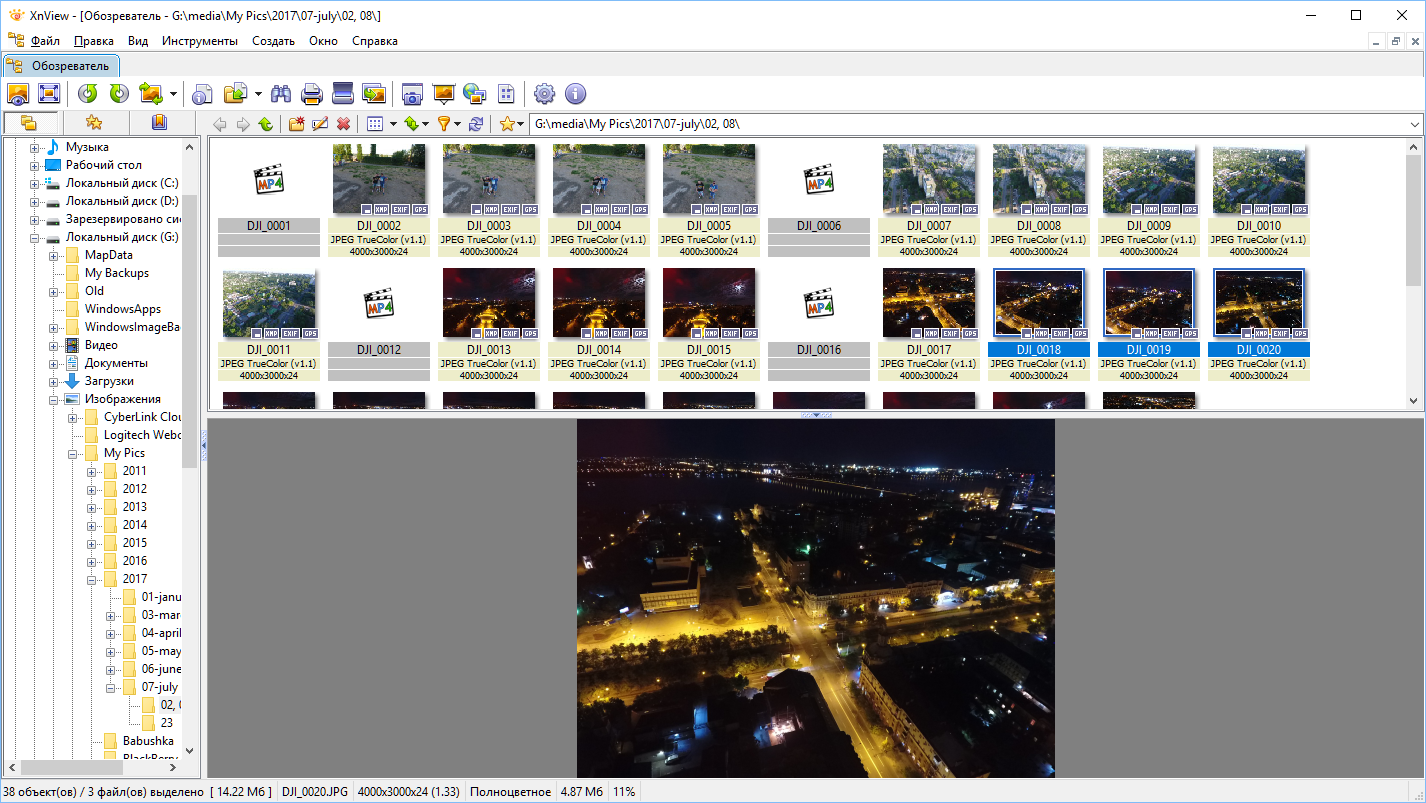This screenshot has height=803, width=1426.
Task: Select the Babushka folder
Action: [x=147, y=741]
